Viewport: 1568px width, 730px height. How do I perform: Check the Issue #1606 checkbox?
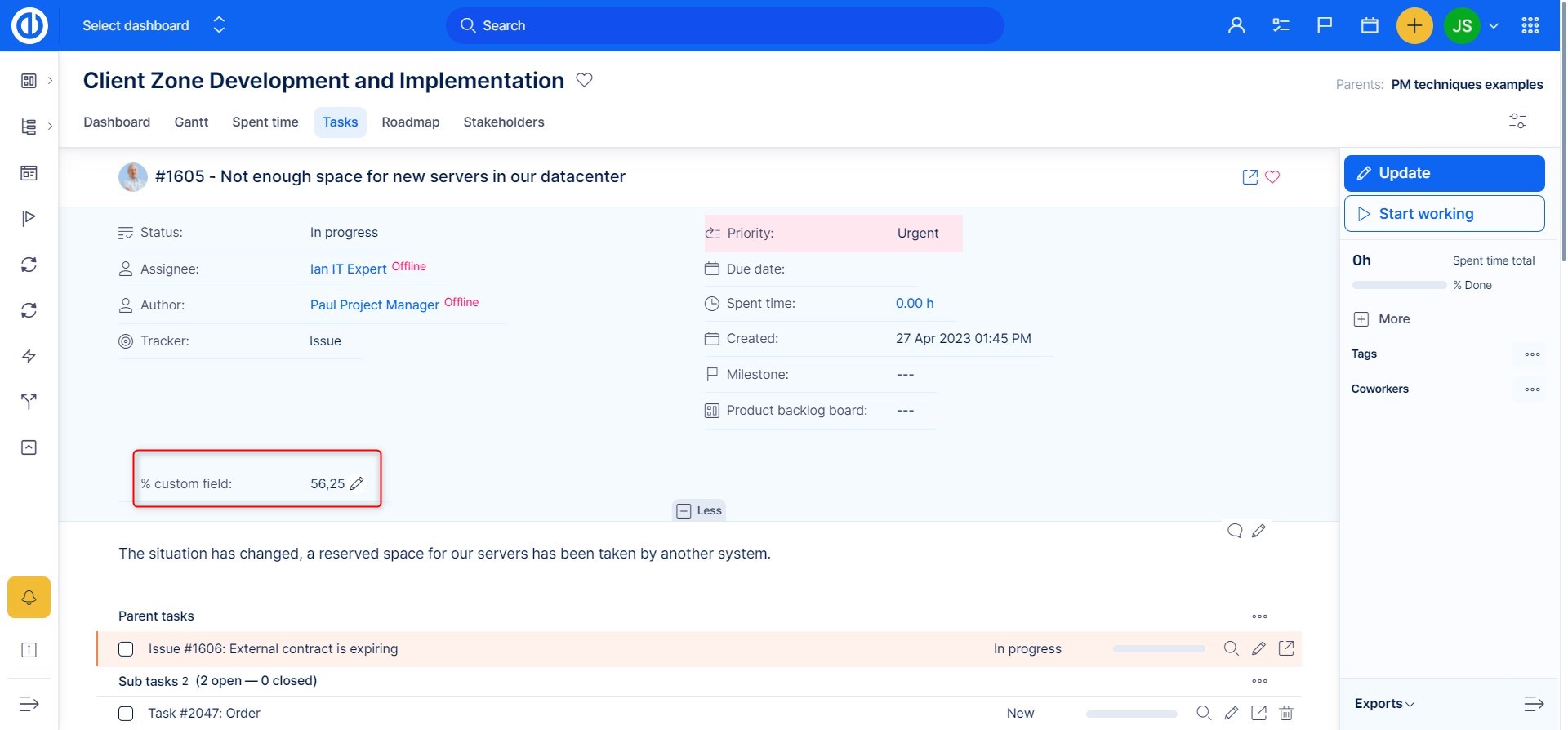pos(126,649)
